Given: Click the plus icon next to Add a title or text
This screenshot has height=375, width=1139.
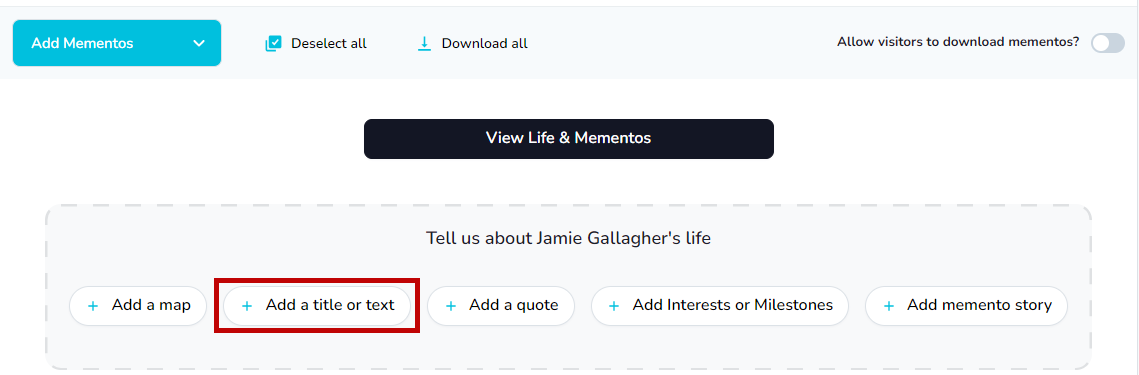Looking at the screenshot, I should pyautogui.click(x=247, y=307).
